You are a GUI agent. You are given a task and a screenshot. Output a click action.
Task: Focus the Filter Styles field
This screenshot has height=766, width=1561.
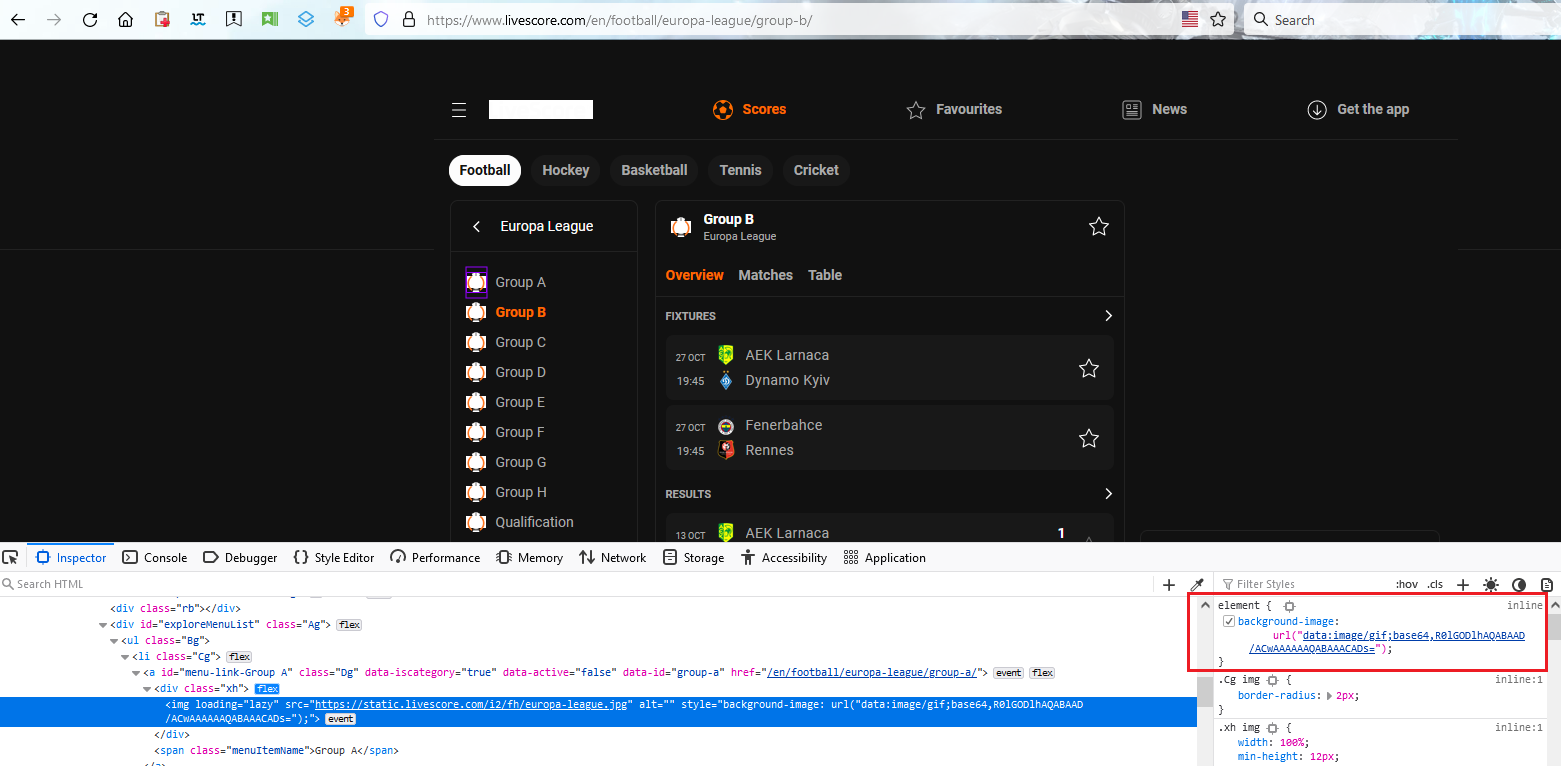pyautogui.click(x=1300, y=584)
